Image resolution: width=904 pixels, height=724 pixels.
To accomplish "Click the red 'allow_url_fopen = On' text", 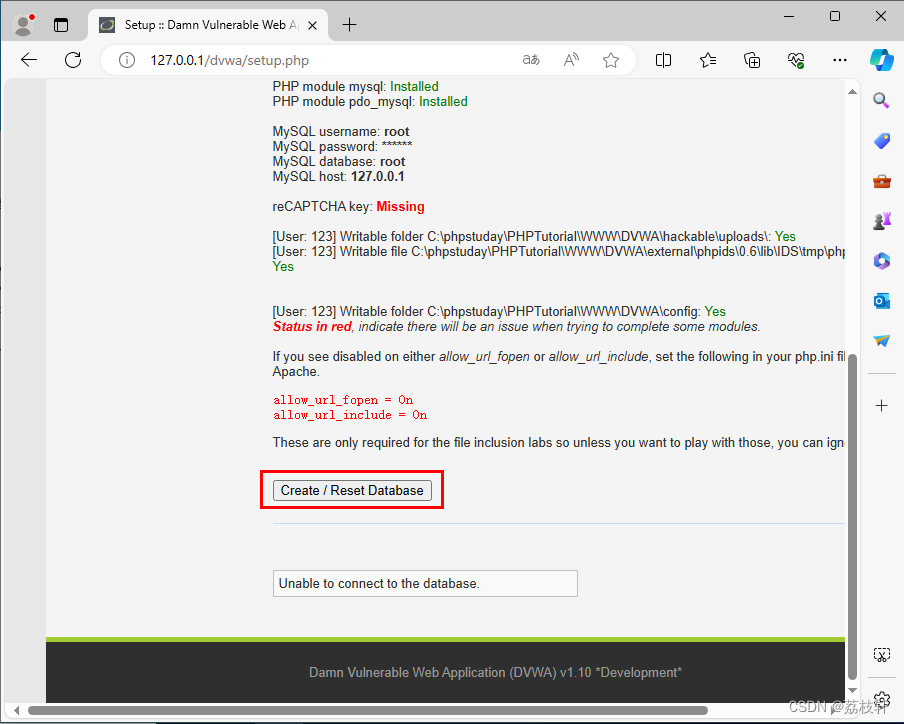I will (x=343, y=400).
